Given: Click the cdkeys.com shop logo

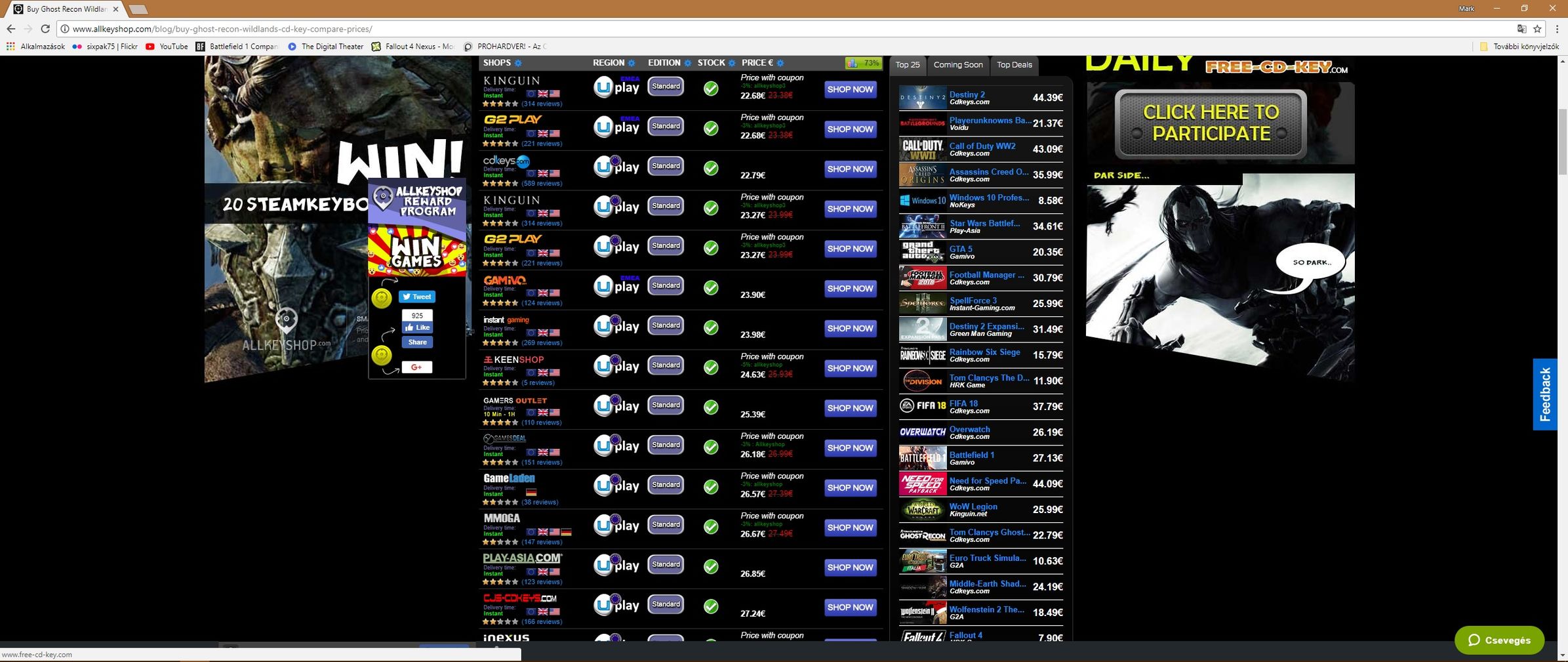Looking at the screenshot, I should coord(506,161).
